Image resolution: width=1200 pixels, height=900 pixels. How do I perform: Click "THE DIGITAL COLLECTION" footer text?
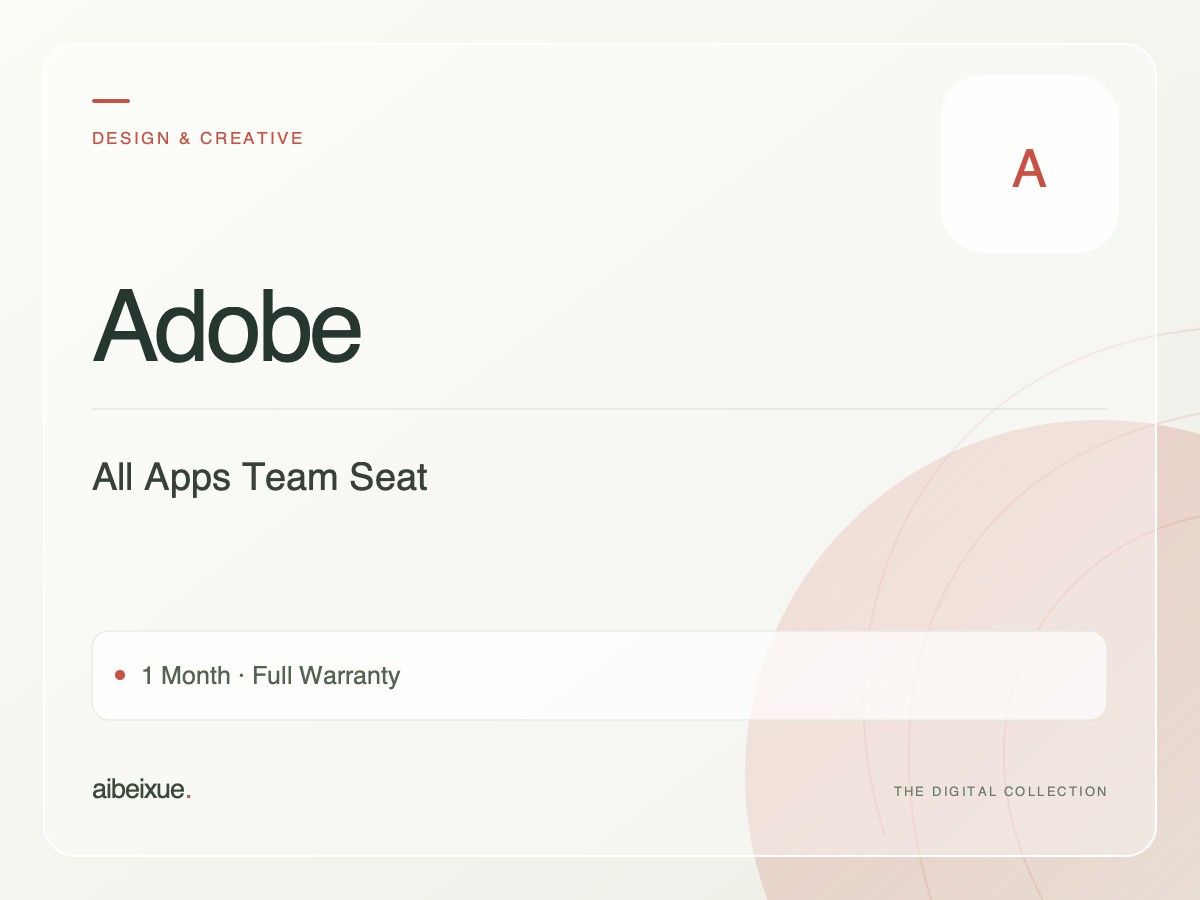coord(1000,791)
